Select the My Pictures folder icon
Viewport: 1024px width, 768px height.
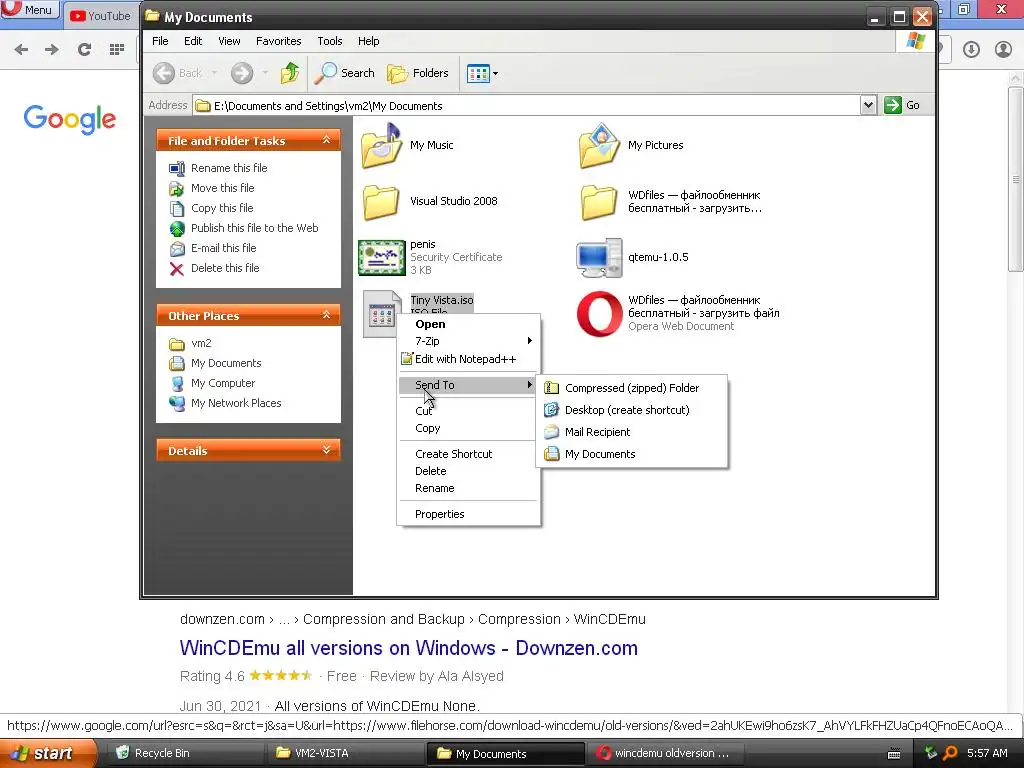pyautogui.click(x=599, y=146)
